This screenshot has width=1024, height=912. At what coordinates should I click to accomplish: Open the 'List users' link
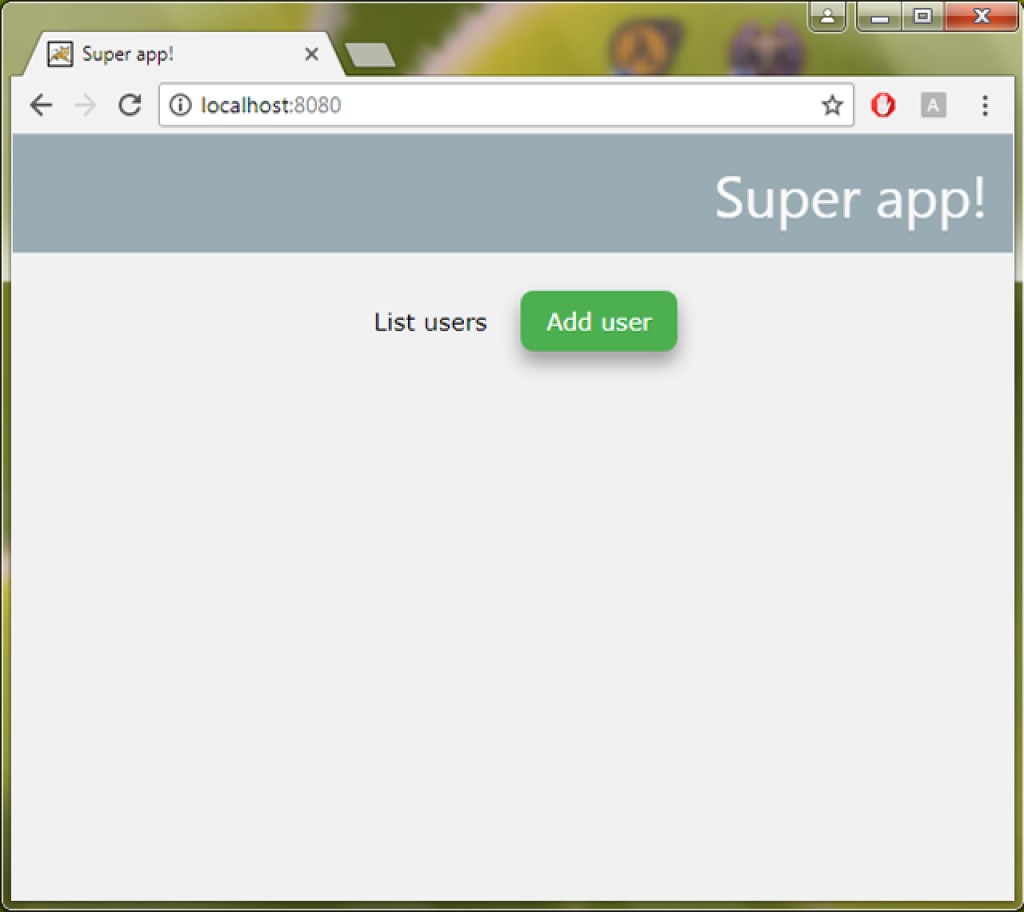coord(430,322)
